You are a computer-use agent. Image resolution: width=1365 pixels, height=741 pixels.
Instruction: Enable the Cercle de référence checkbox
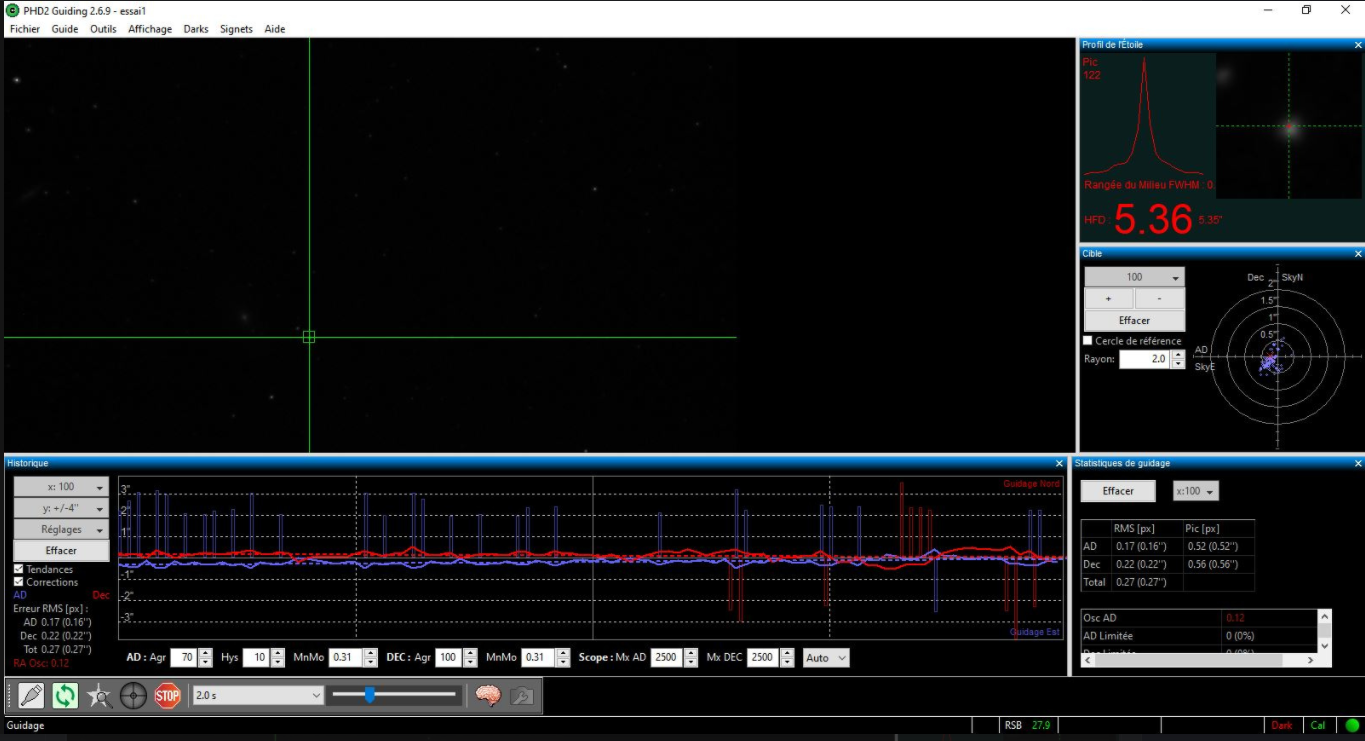[1088, 341]
